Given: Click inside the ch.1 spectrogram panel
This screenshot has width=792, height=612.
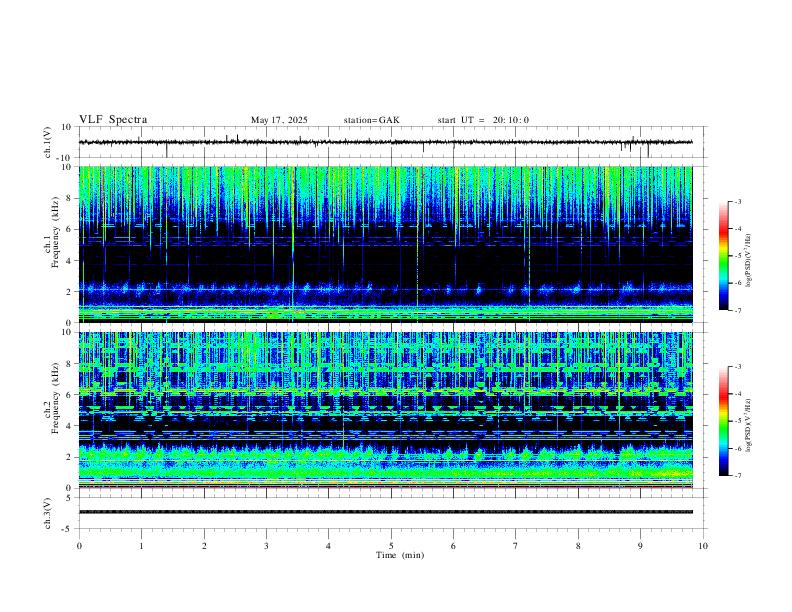Looking at the screenshot, I should click(385, 244).
